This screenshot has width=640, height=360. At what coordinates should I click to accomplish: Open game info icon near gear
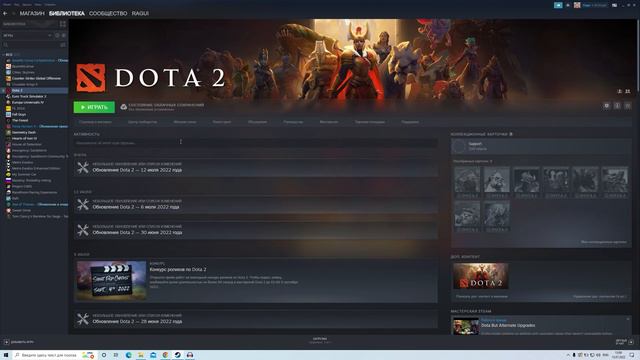click(617, 106)
